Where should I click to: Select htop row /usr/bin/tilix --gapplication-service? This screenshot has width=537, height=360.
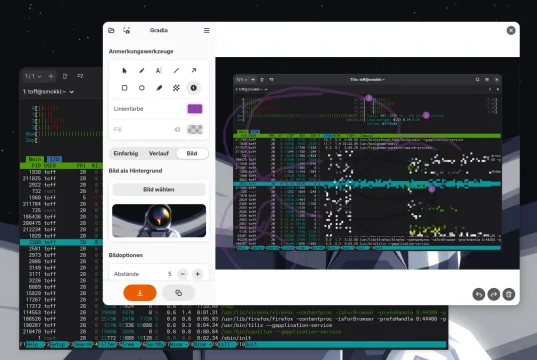click(x=234, y=325)
